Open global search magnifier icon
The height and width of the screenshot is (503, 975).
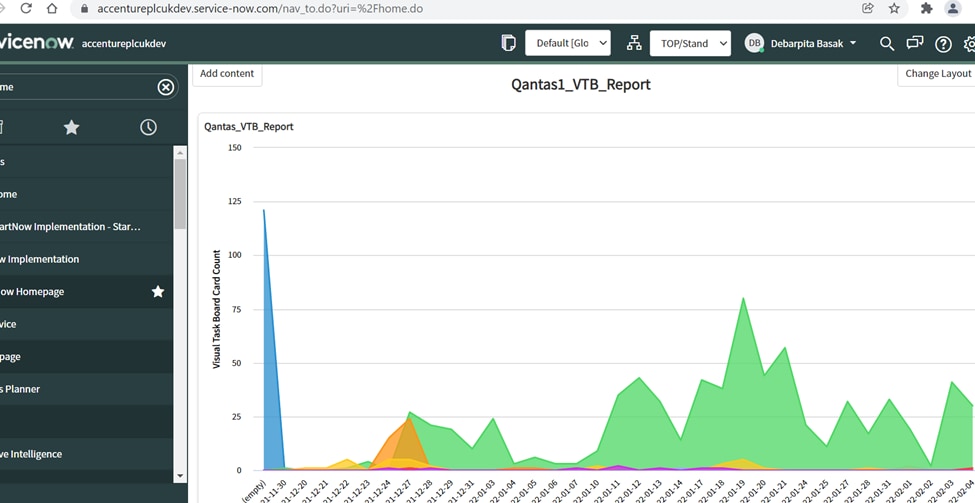click(887, 44)
